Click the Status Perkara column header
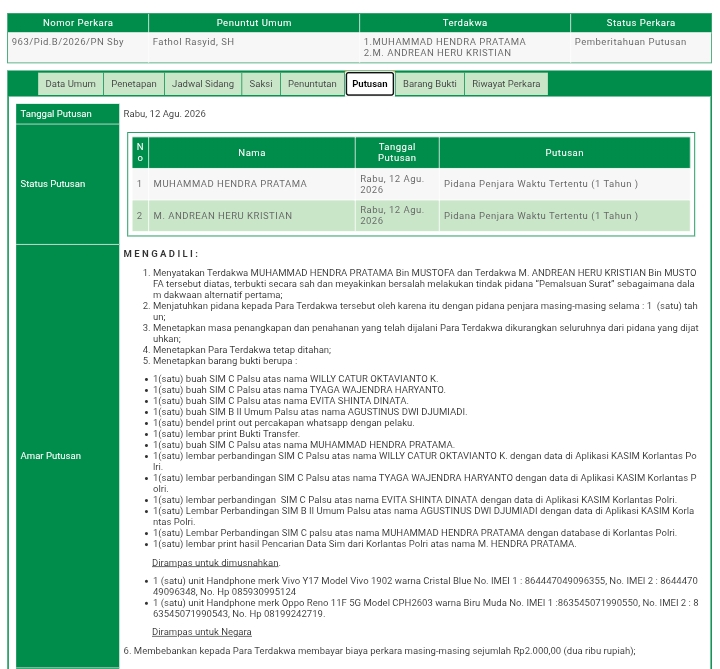Image resolution: width=720 pixels, height=669 pixels. 641,23
